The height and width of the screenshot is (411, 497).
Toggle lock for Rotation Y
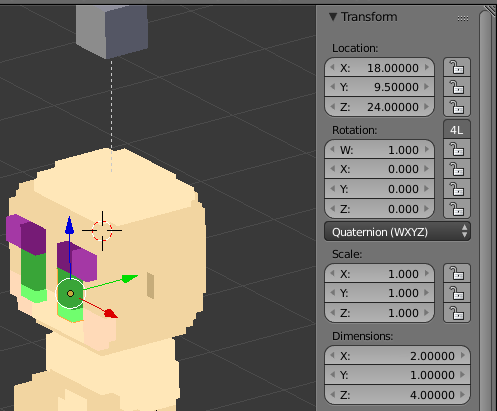pyautogui.click(x=457, y=189)
